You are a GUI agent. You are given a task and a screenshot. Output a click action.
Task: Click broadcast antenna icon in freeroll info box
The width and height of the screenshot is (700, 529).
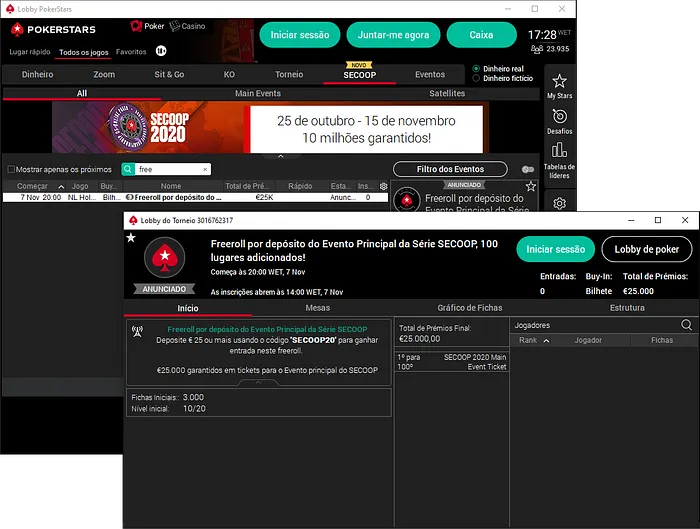pos(137,331)
